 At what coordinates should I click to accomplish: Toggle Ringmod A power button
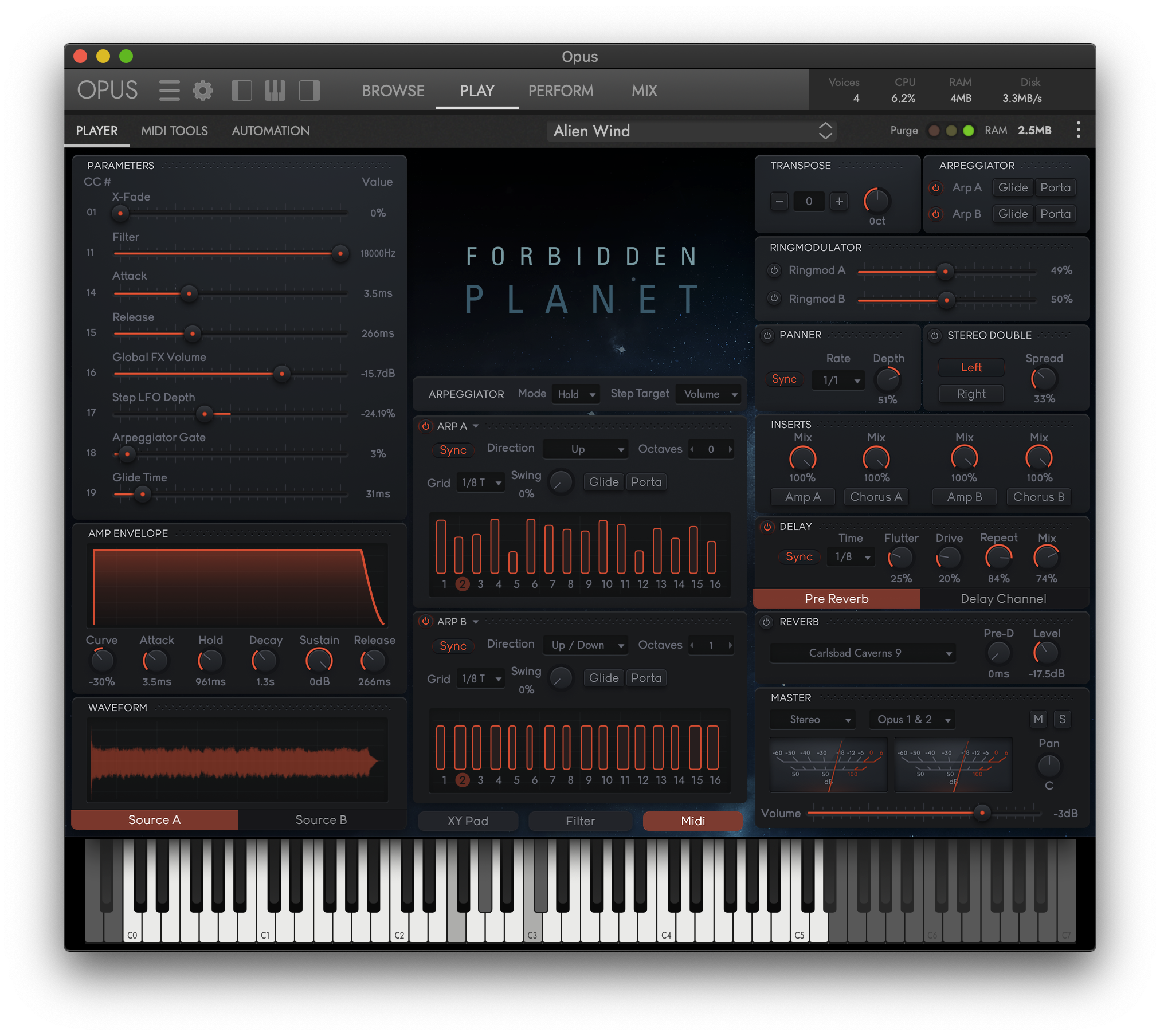(x=774, y=270)
